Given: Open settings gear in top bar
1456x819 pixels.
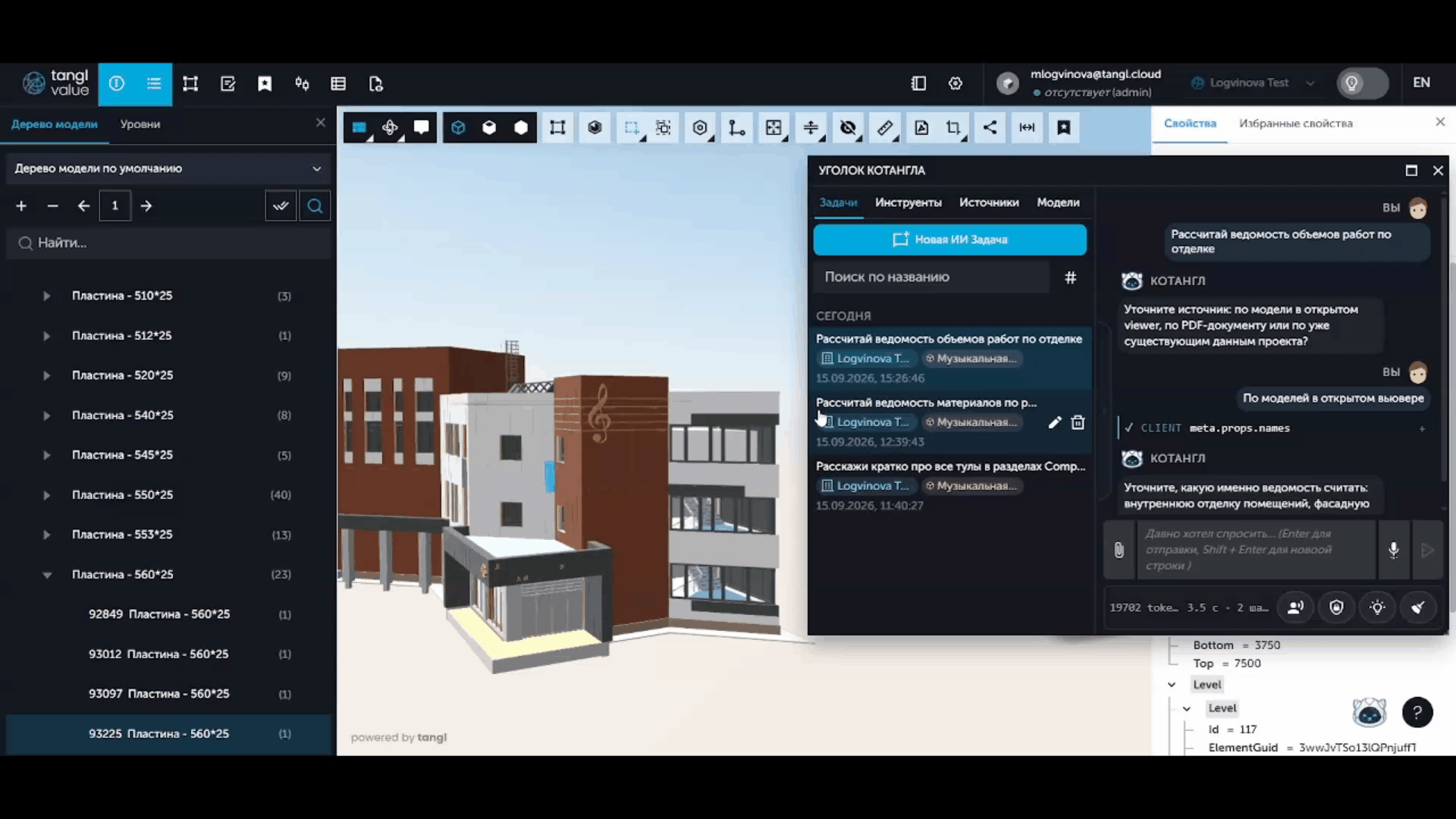Looking at the screenshot, I should point(955,83).
